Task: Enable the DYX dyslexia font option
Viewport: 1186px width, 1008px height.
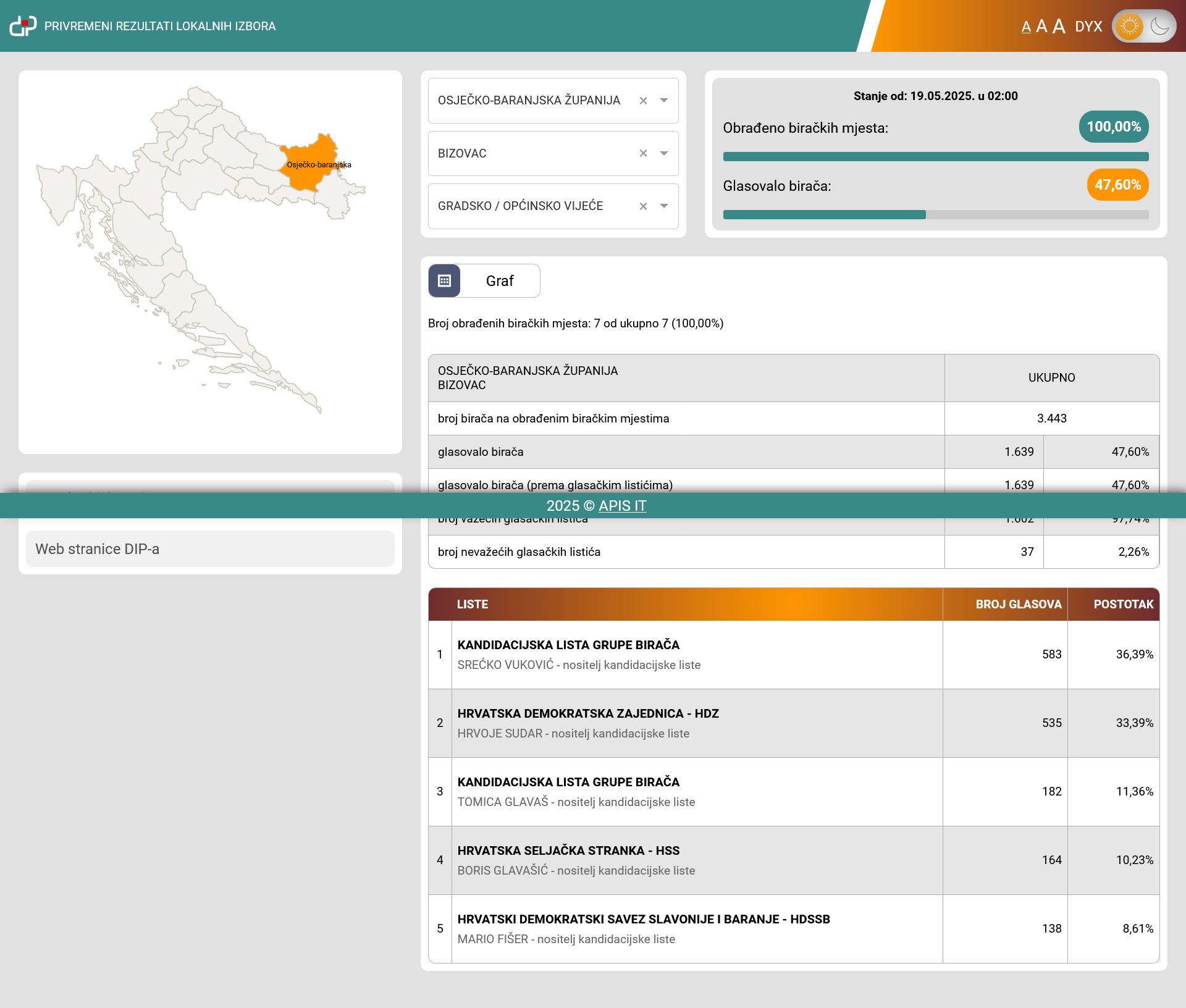Action: tap(1088, 27)
